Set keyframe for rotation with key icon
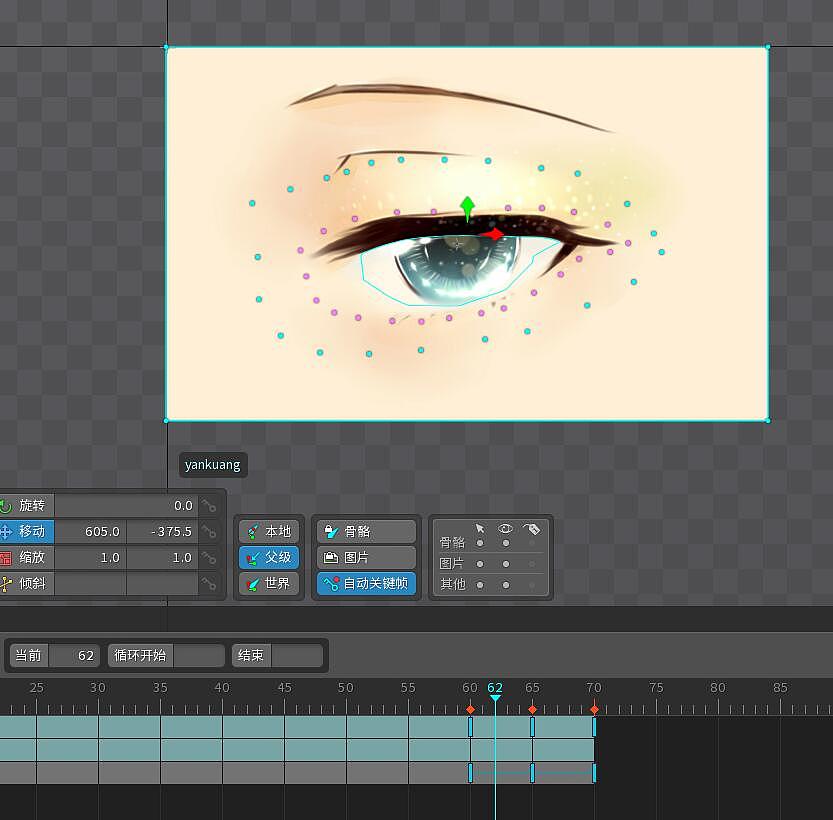The image size is (833, 820). pos(209,506)
